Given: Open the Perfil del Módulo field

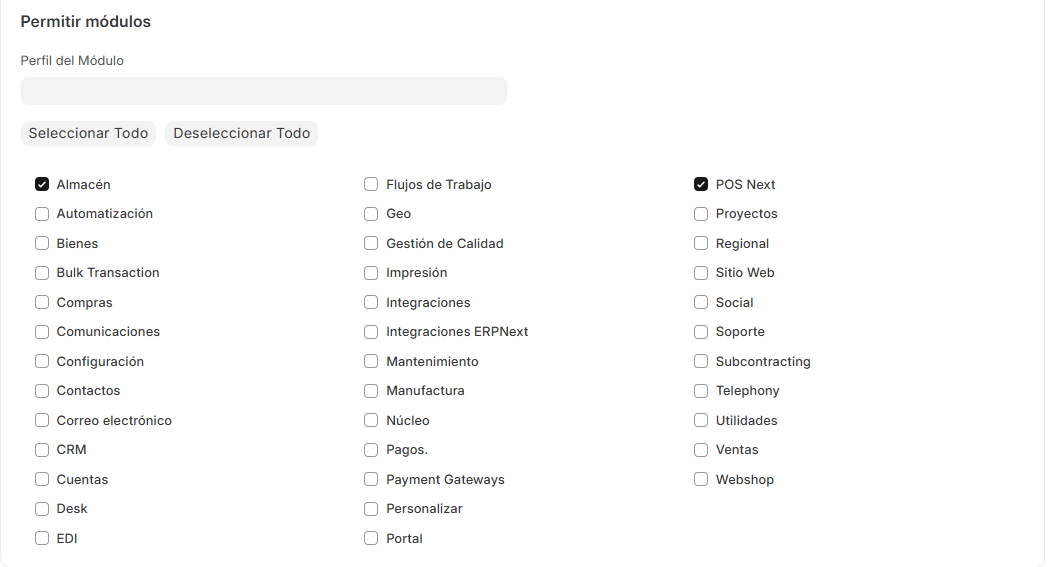Looking at the screenshot, I should tap(263, 91).
